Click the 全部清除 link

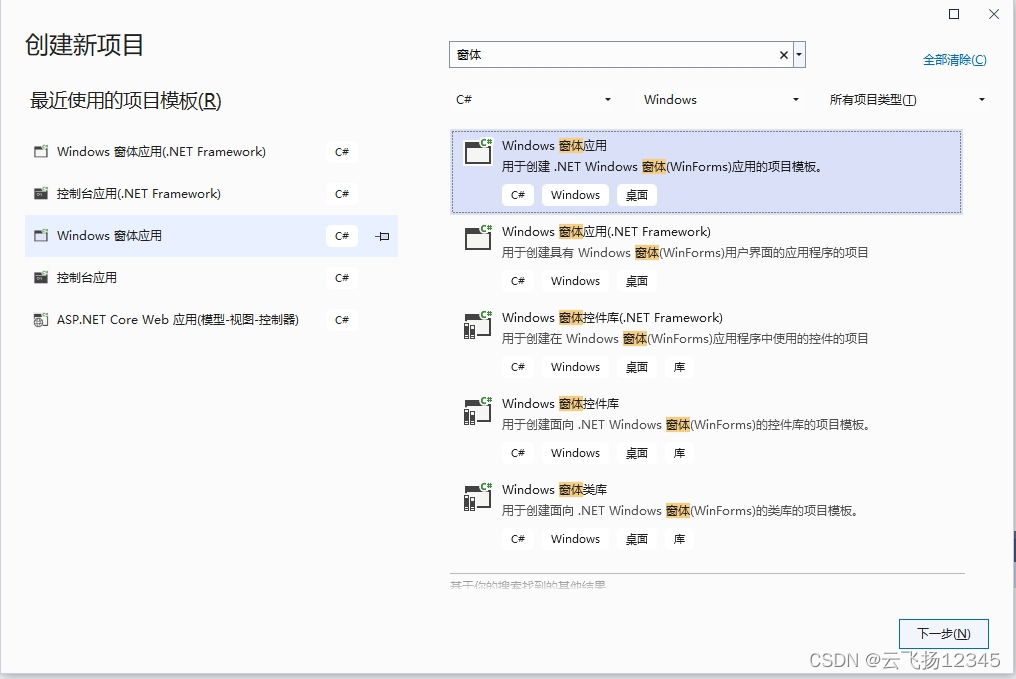click(954, 60)
